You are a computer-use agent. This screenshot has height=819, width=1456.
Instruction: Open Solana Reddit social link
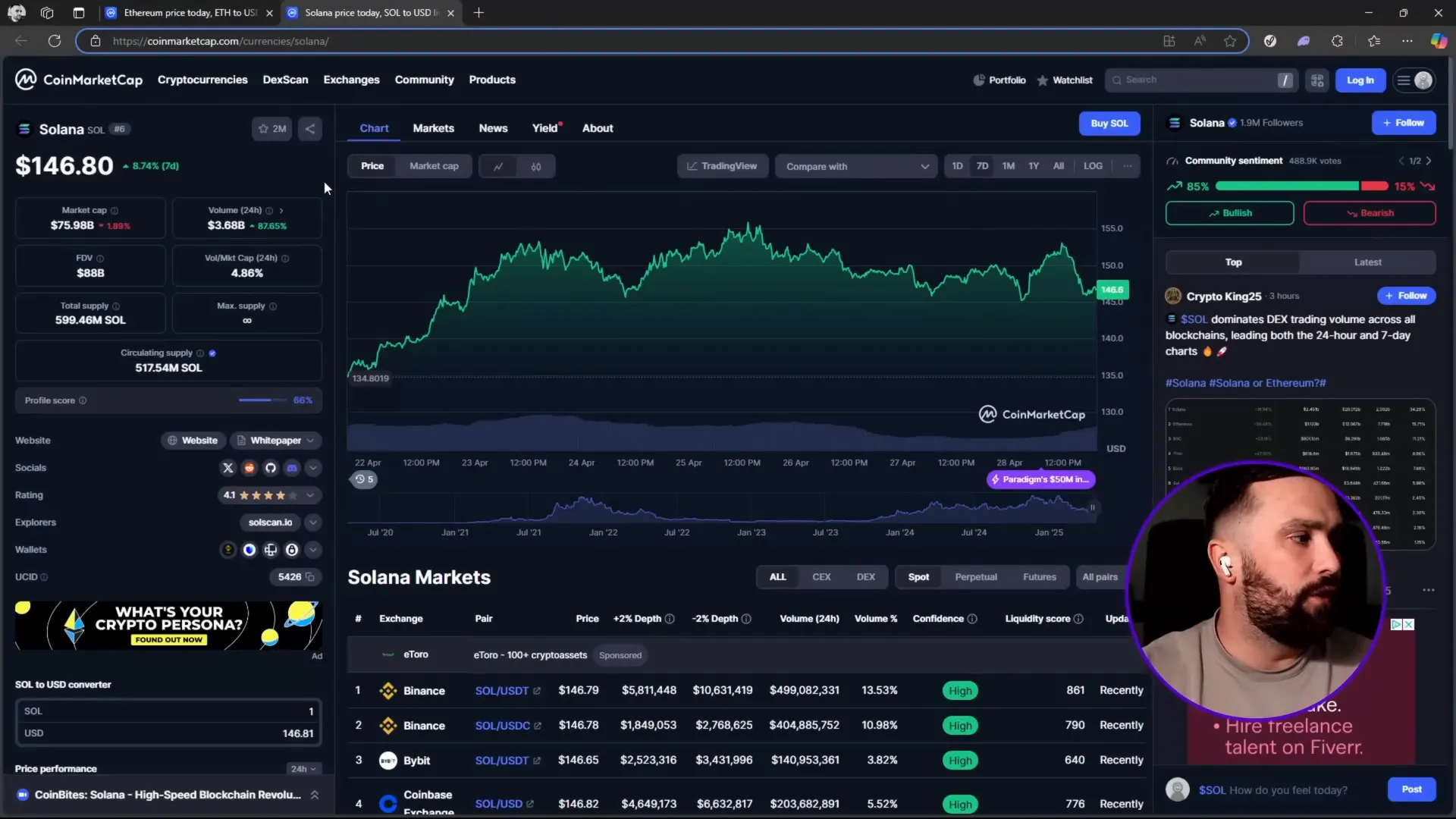[x=249, y=468]
